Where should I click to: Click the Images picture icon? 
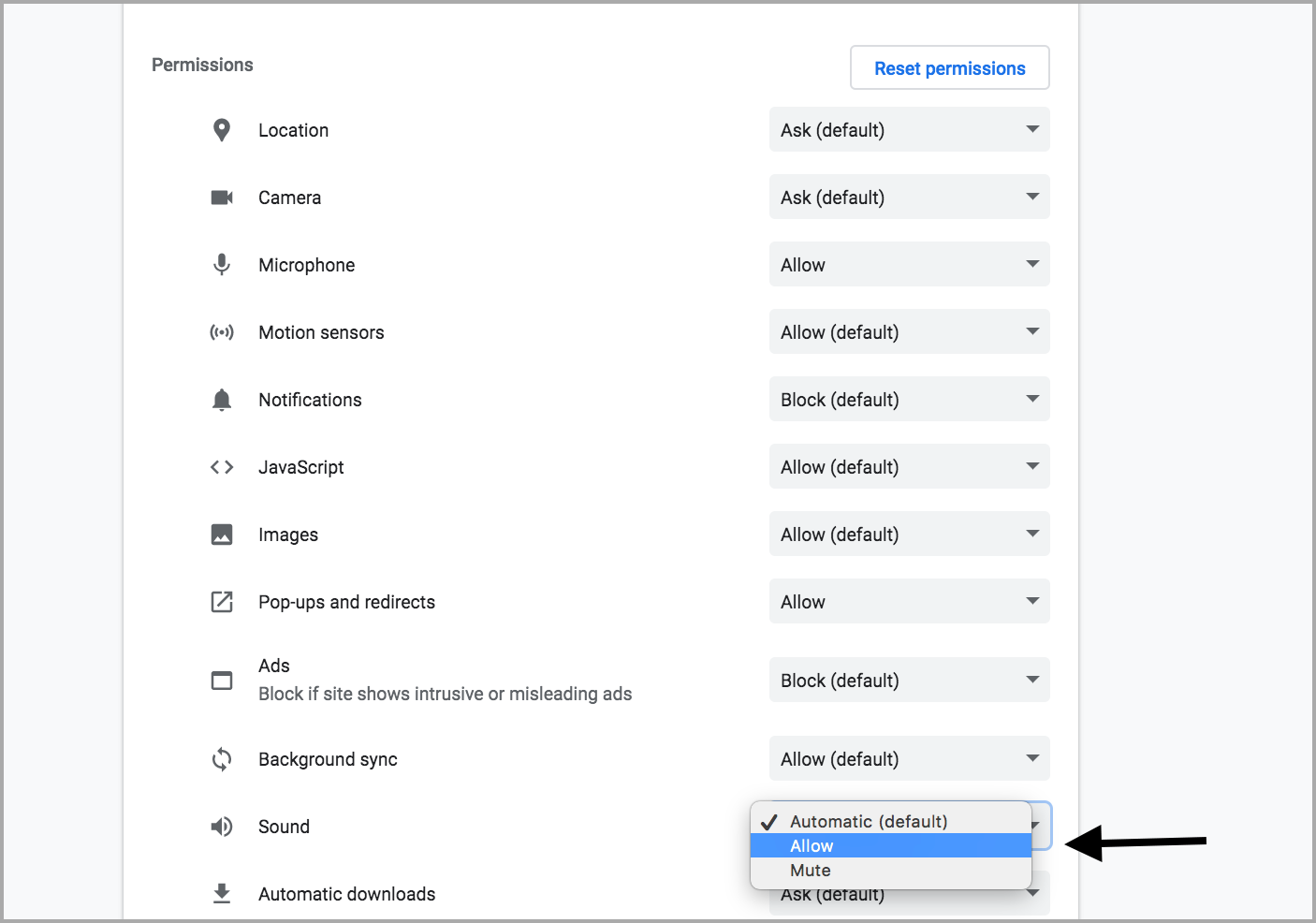click(222, 535)
